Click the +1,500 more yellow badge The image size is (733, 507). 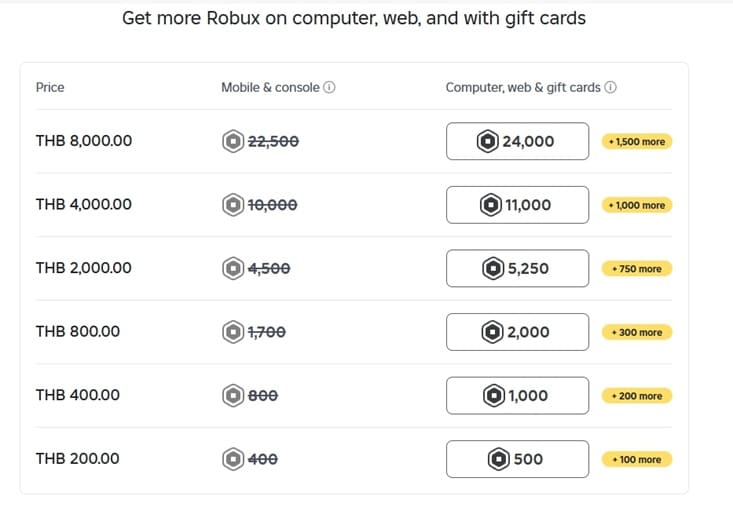637,142
